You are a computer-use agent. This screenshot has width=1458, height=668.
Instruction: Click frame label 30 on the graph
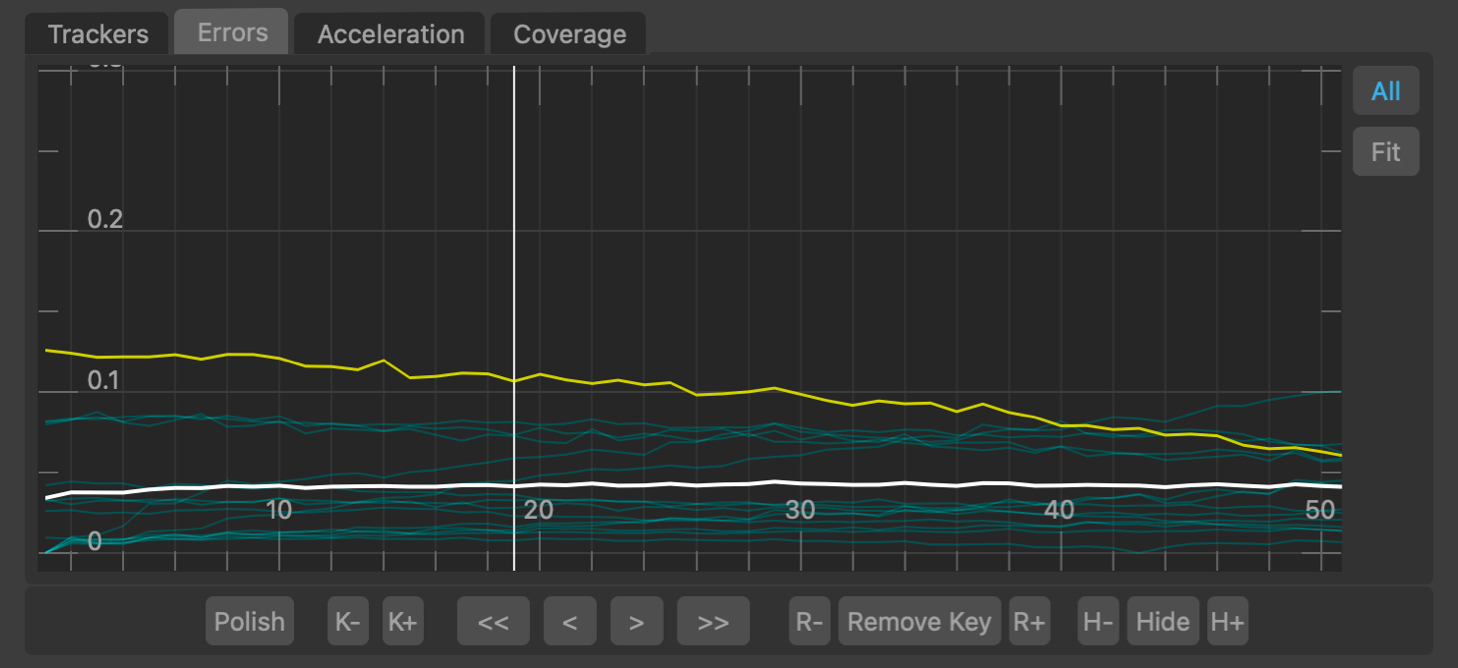(x=800, y=510)
